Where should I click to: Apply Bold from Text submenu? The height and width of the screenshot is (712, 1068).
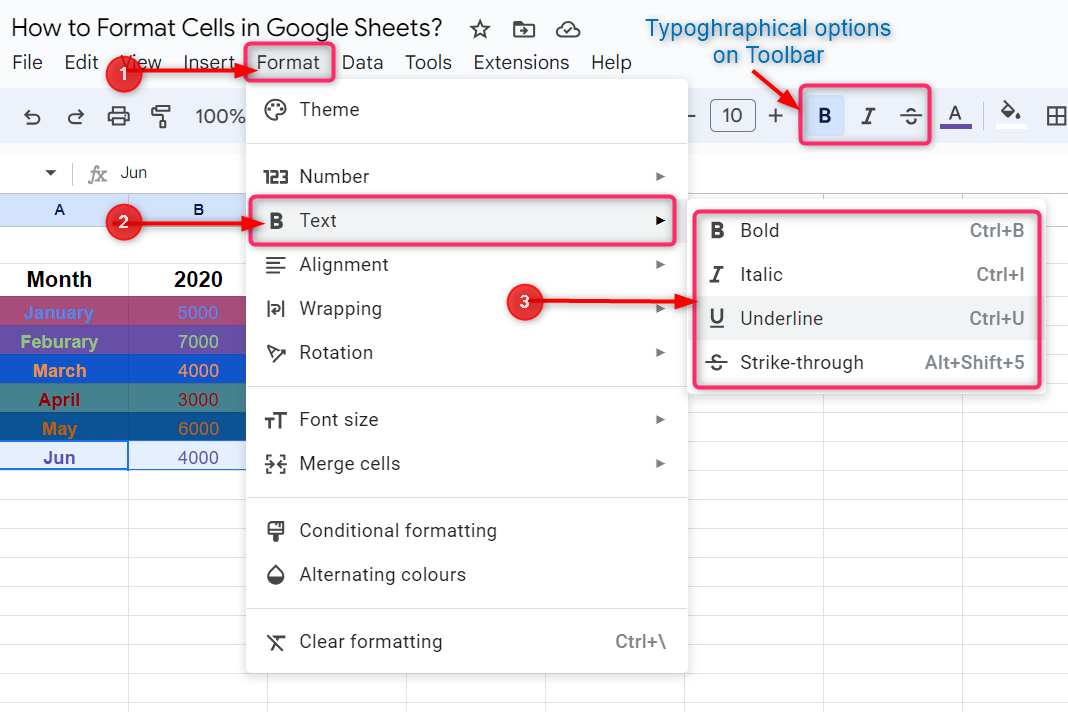coord(866,231)
